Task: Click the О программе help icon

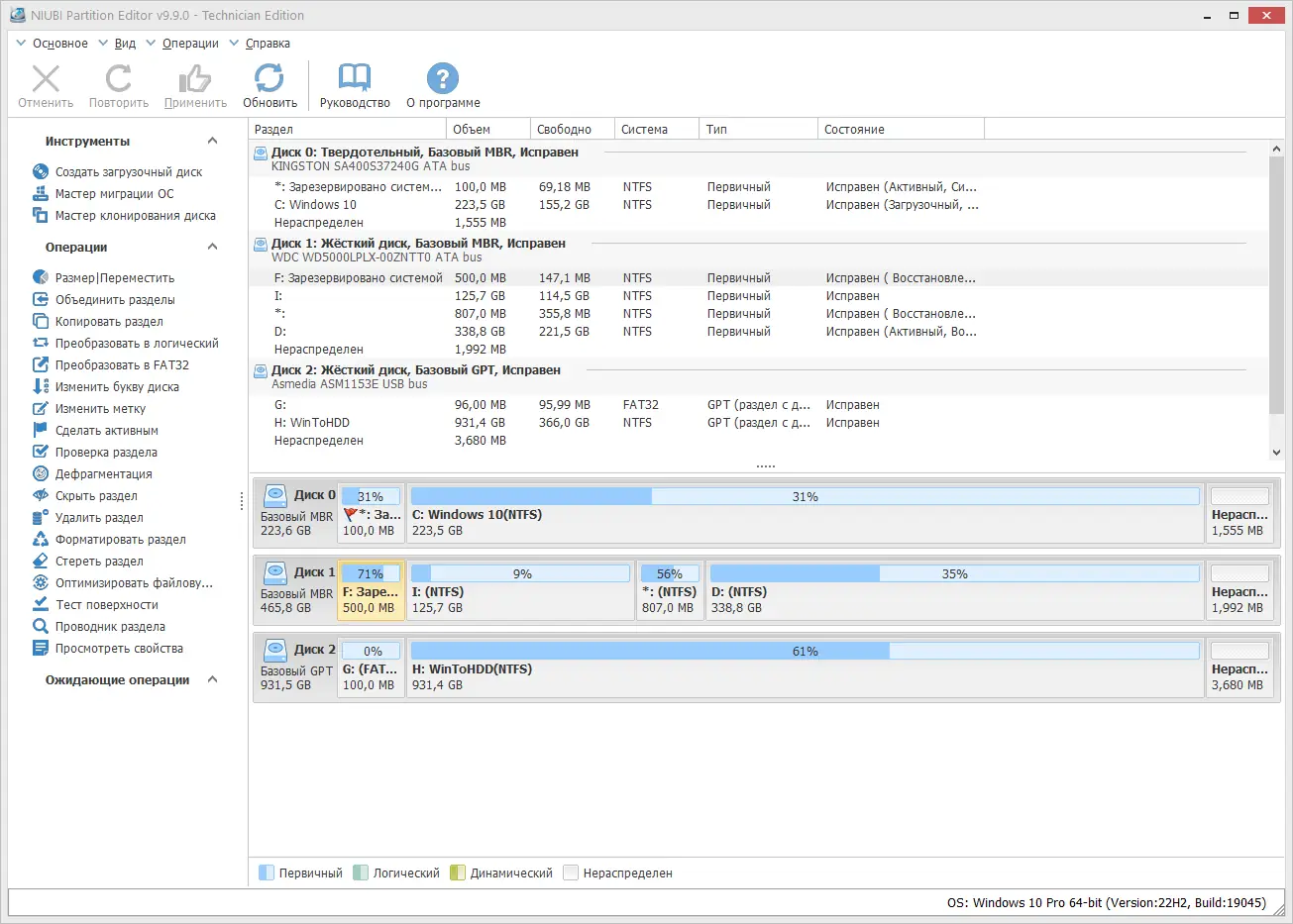Action: [x=443, y=85]
